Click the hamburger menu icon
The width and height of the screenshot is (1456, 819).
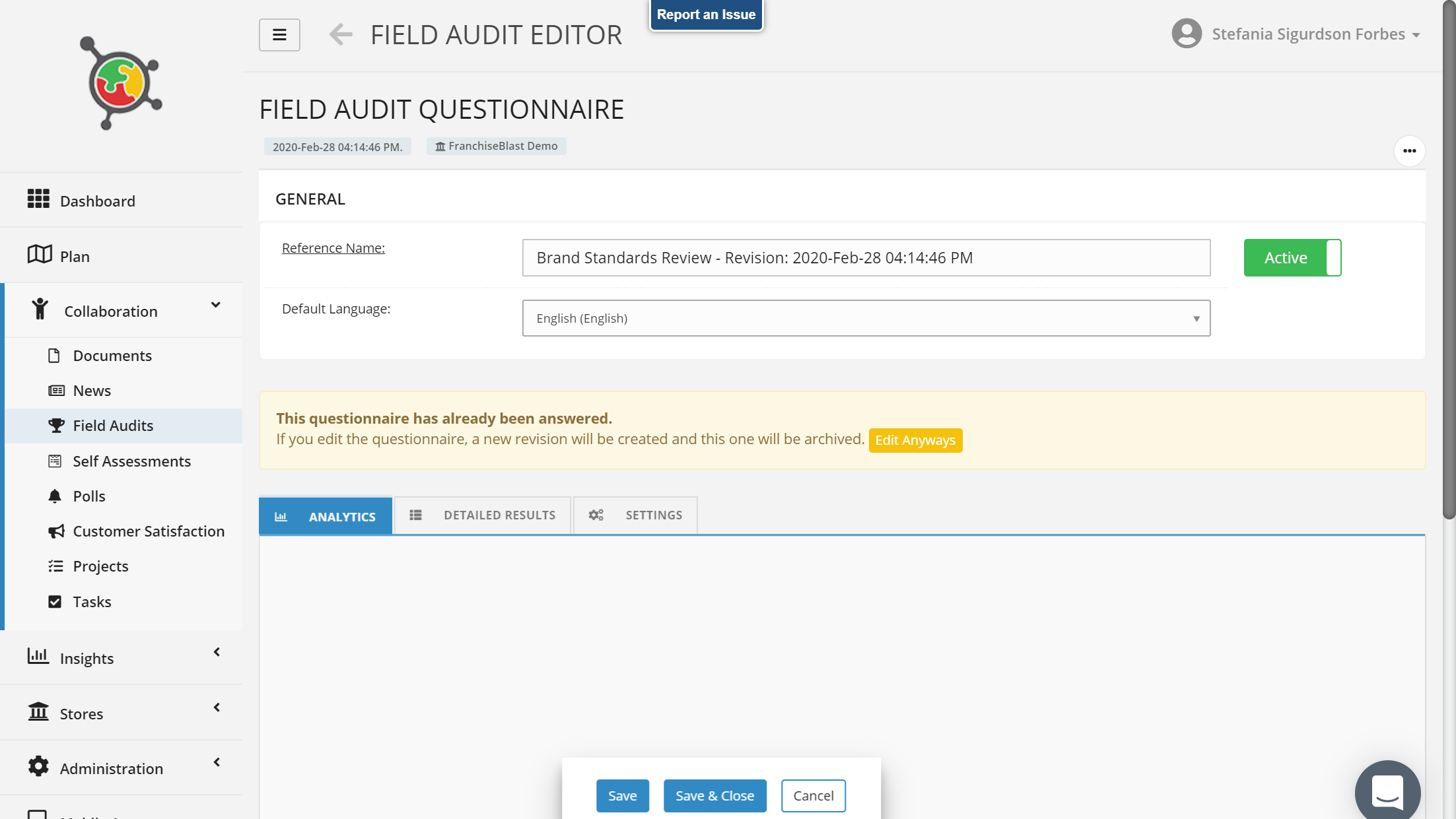279,35
